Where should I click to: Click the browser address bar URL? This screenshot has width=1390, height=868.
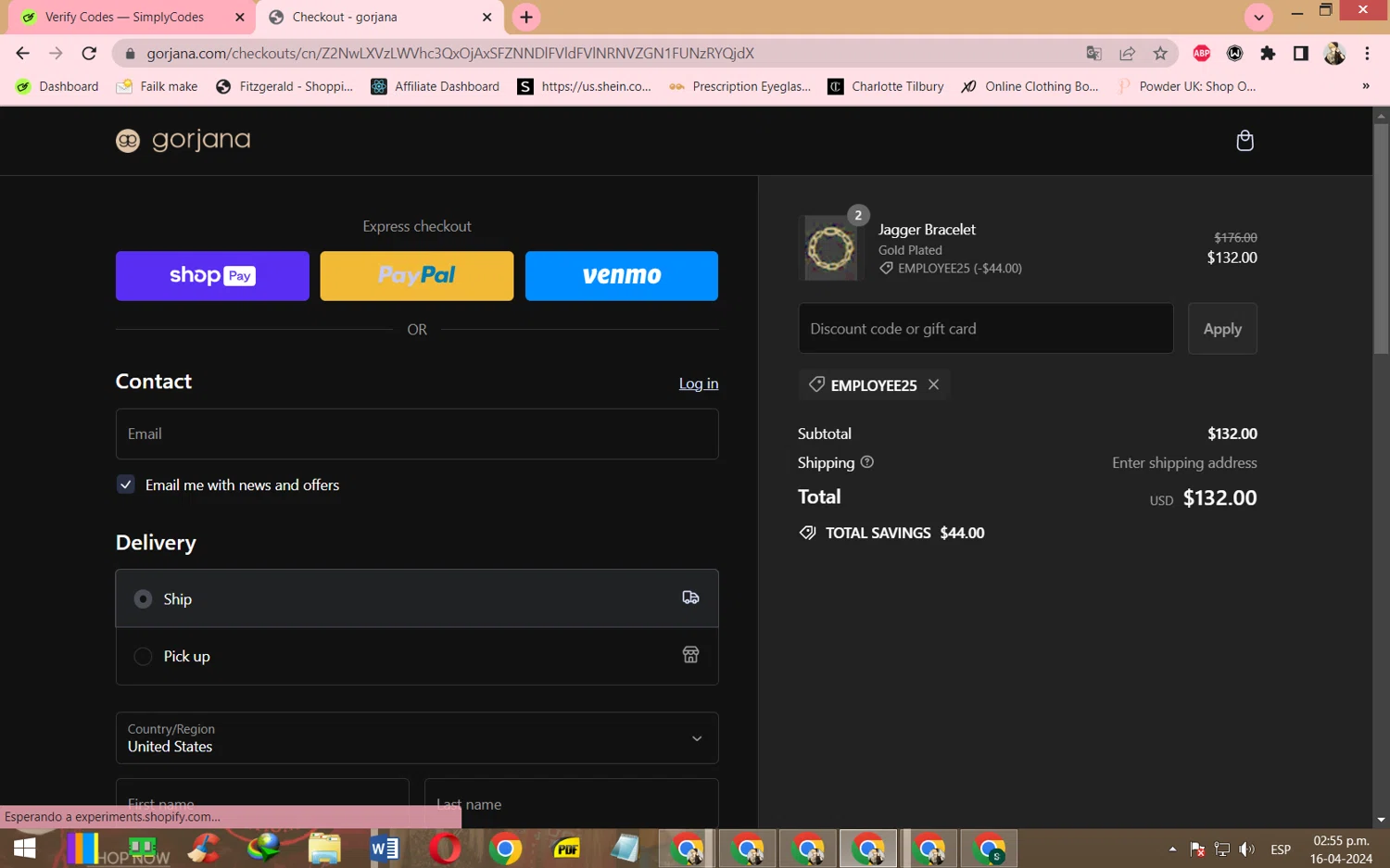point(450,54)
